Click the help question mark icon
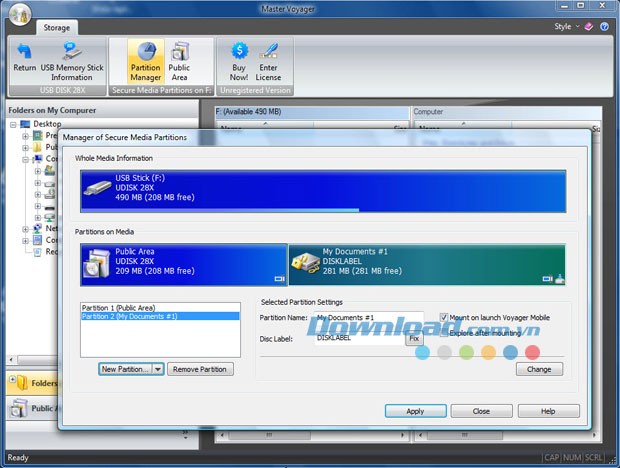 coord(606,26)
